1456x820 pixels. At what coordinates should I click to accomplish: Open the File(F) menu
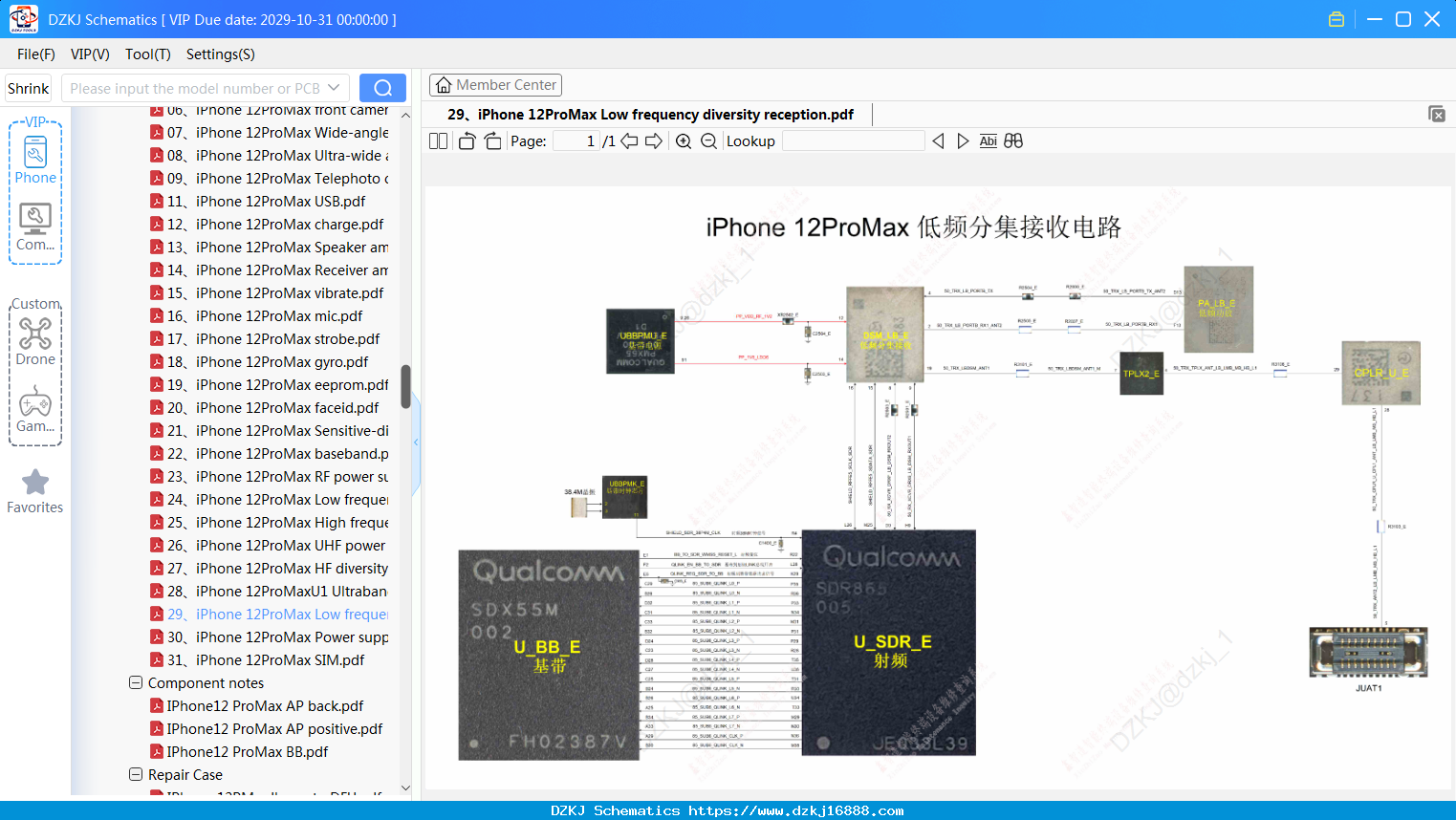[x=36, y=54]
